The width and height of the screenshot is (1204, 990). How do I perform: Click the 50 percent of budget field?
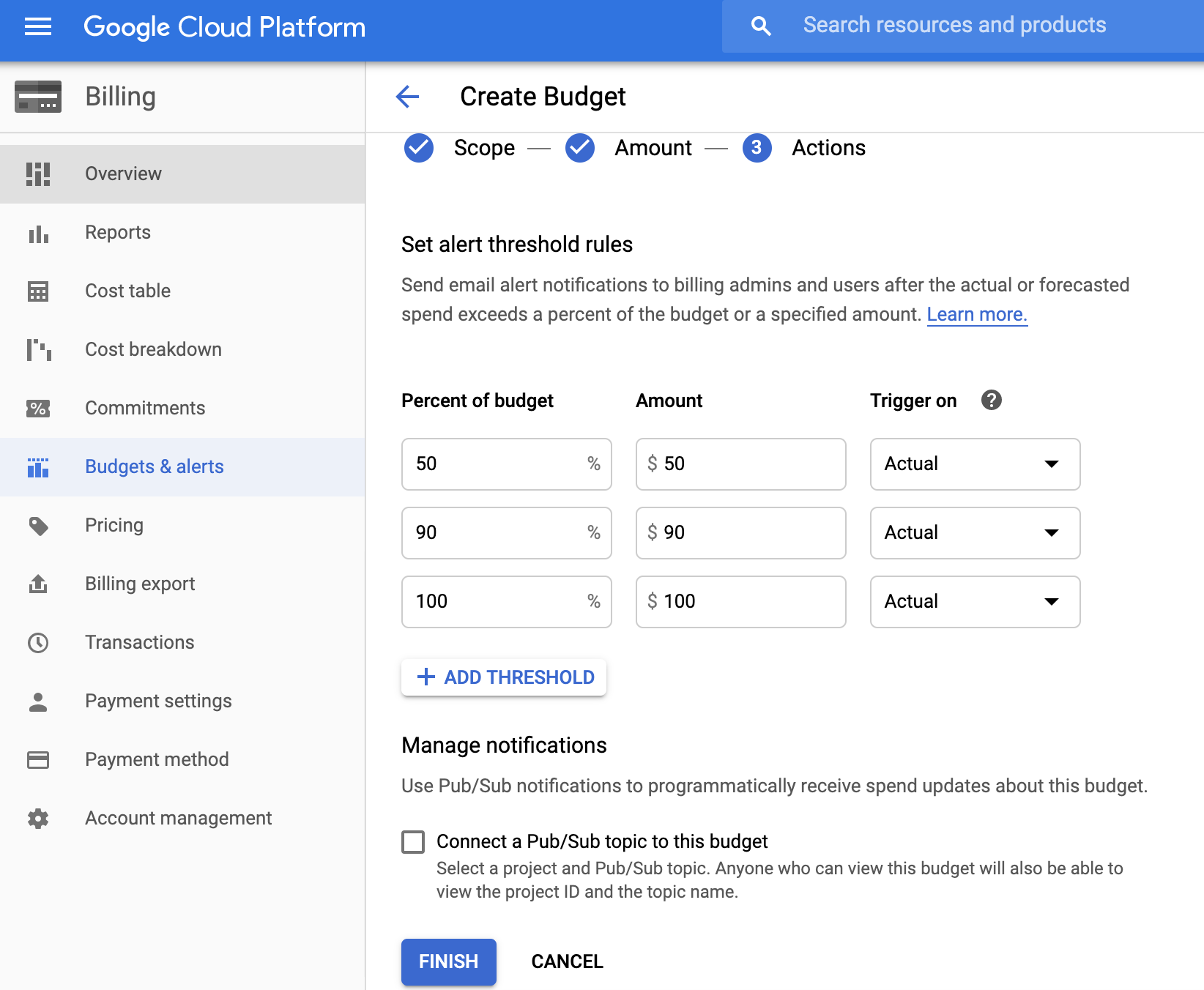coord(507,464)
